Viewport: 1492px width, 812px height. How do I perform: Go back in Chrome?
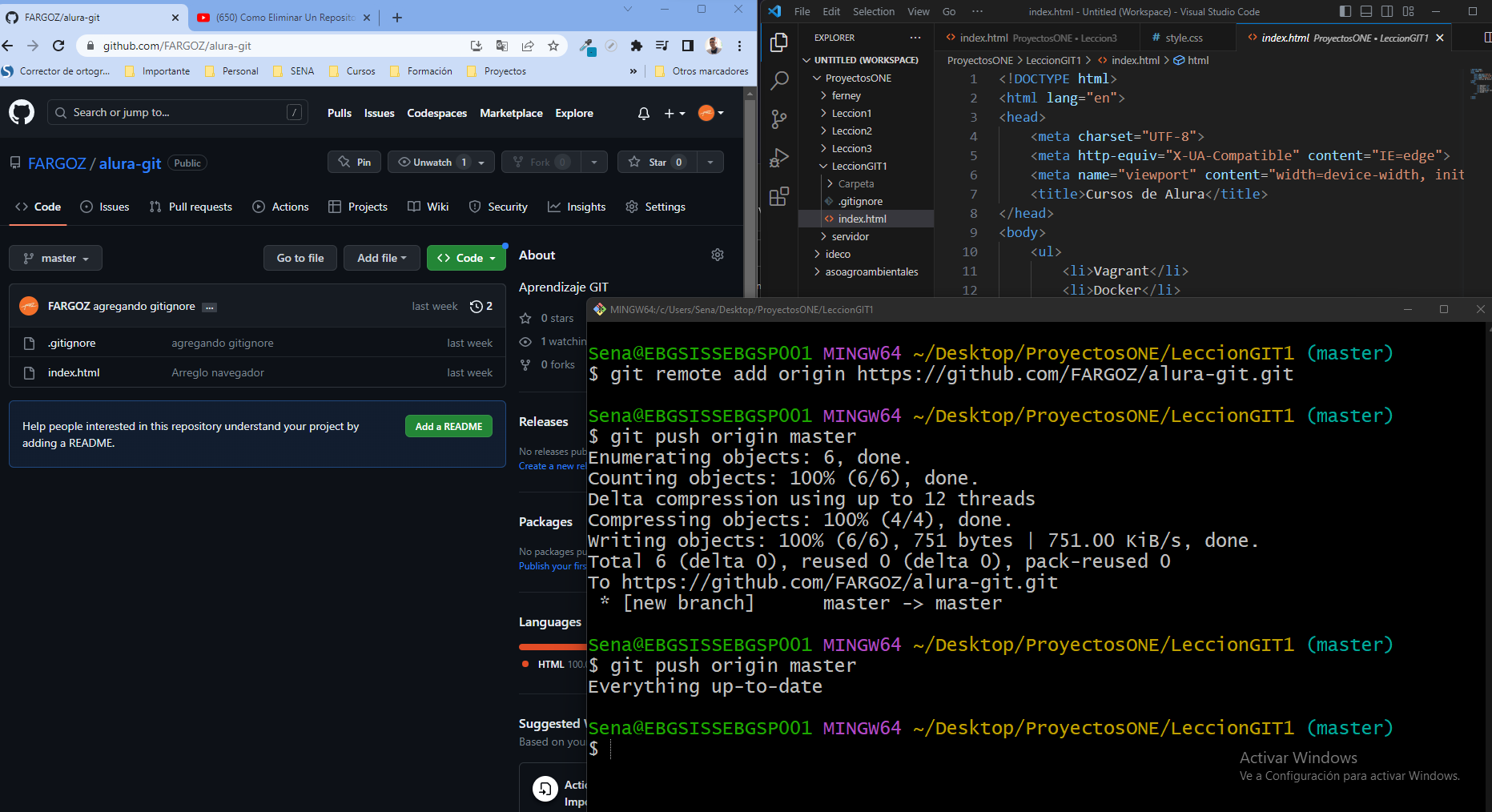[x=8, y=46]
